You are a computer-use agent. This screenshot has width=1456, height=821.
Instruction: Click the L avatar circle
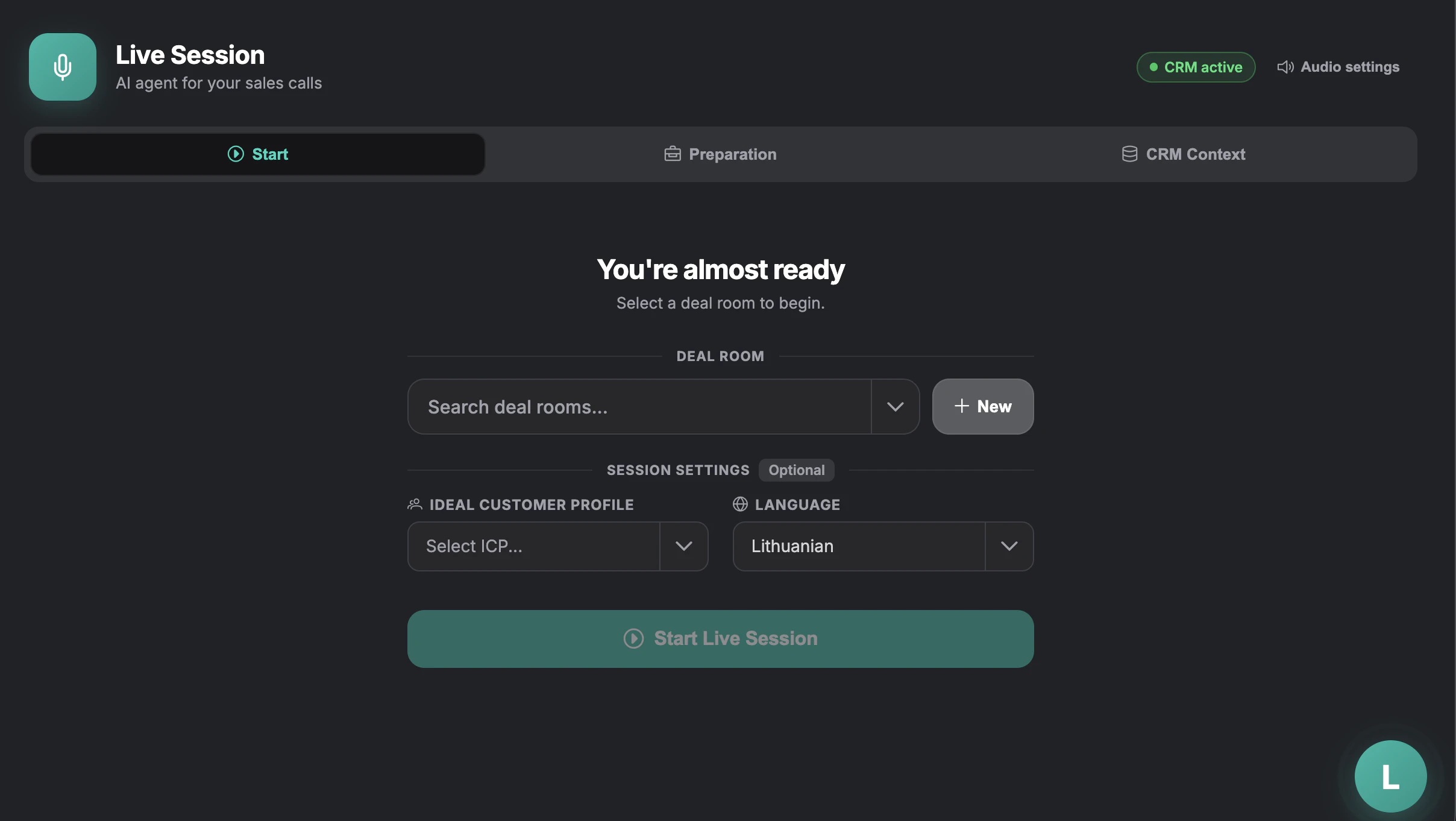(1390, 776)
